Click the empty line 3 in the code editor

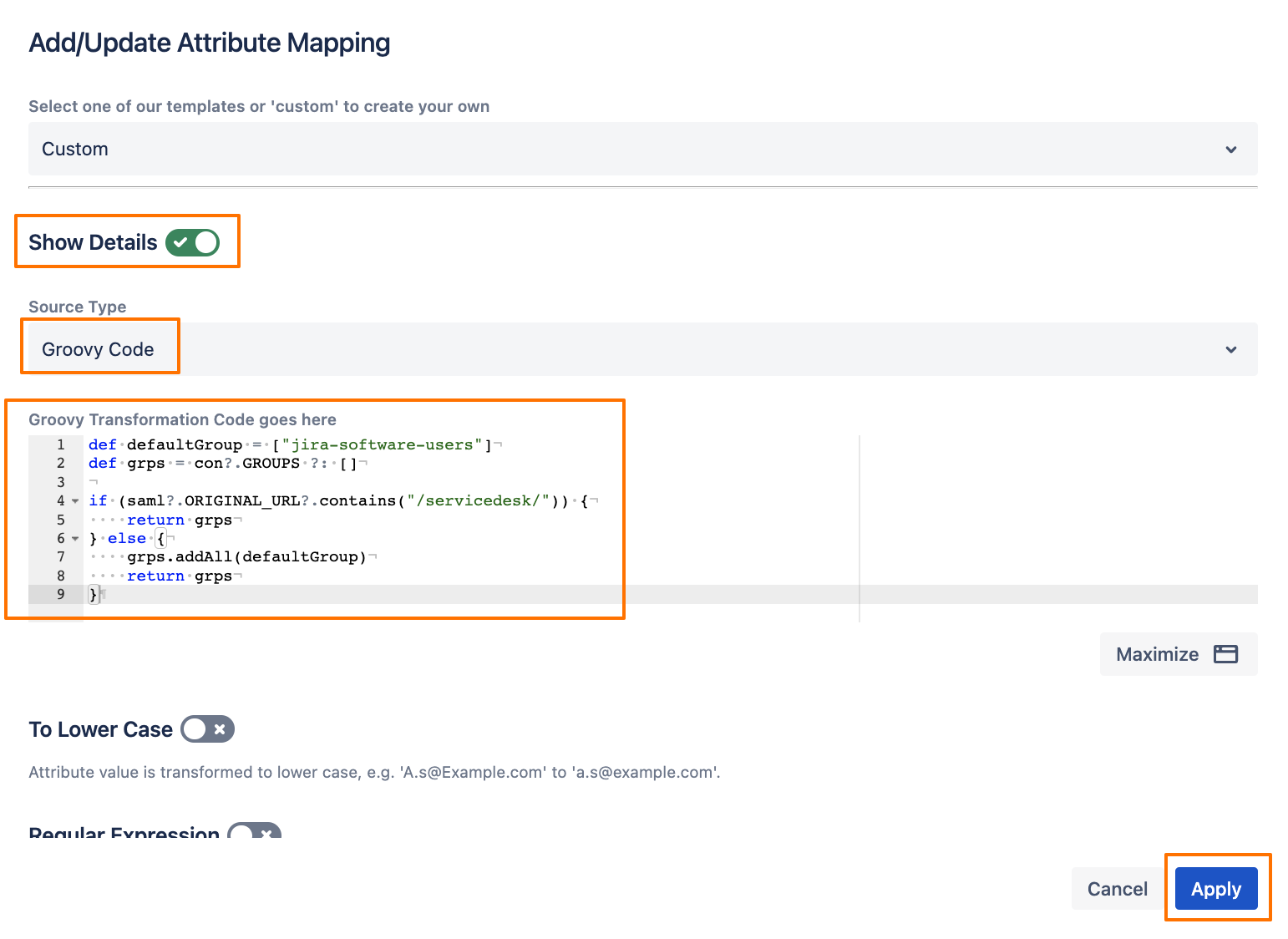[334, 482]
